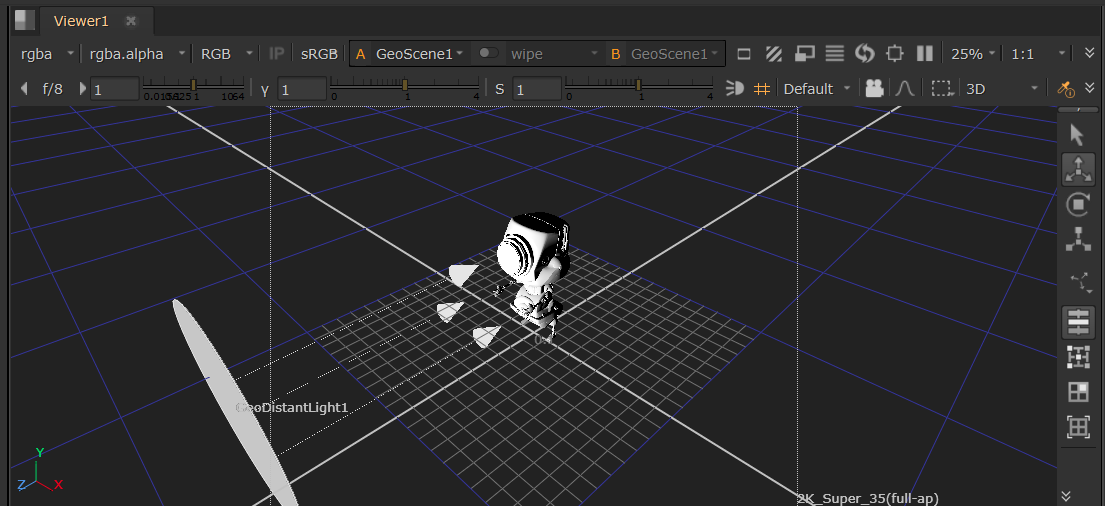Open the rgba channel dropdown

[46, 54]
